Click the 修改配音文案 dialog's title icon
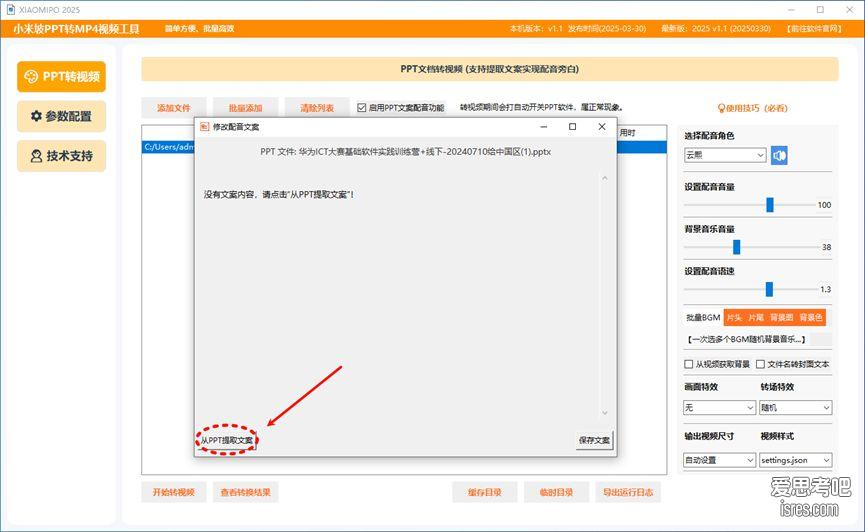 [204, 126]
